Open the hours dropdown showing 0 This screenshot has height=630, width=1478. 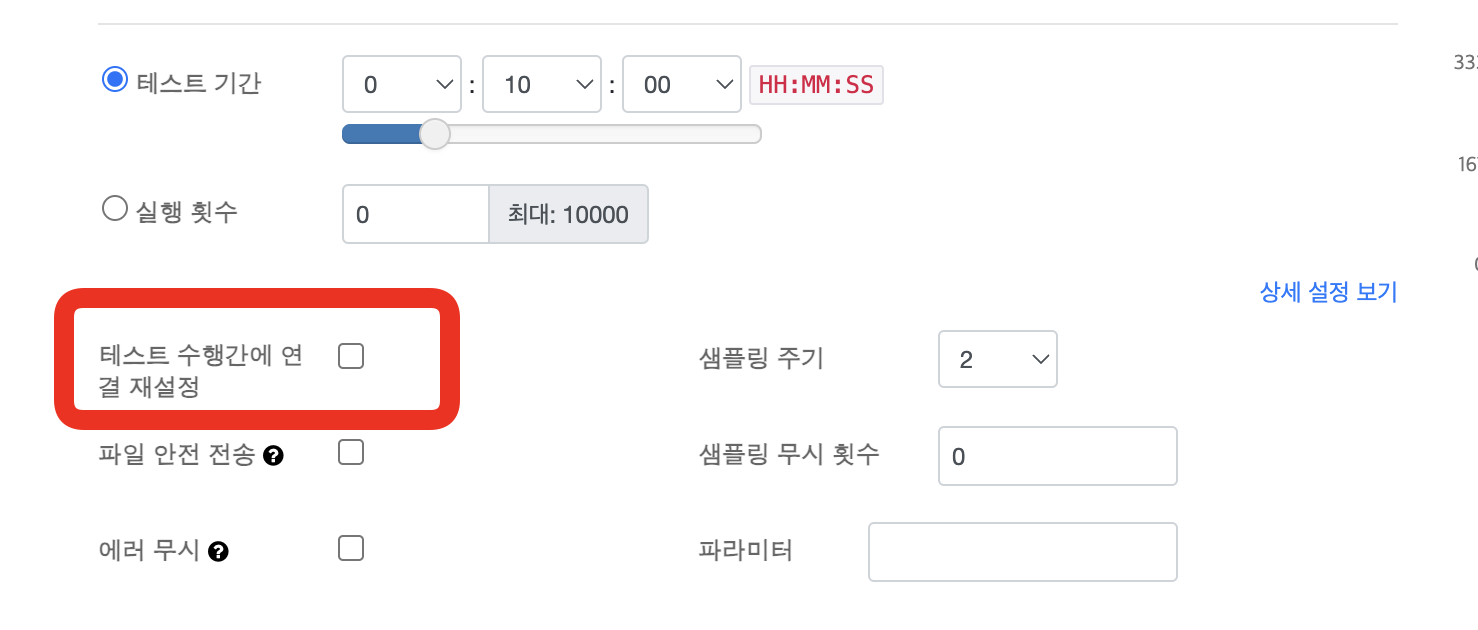point(401,84)
